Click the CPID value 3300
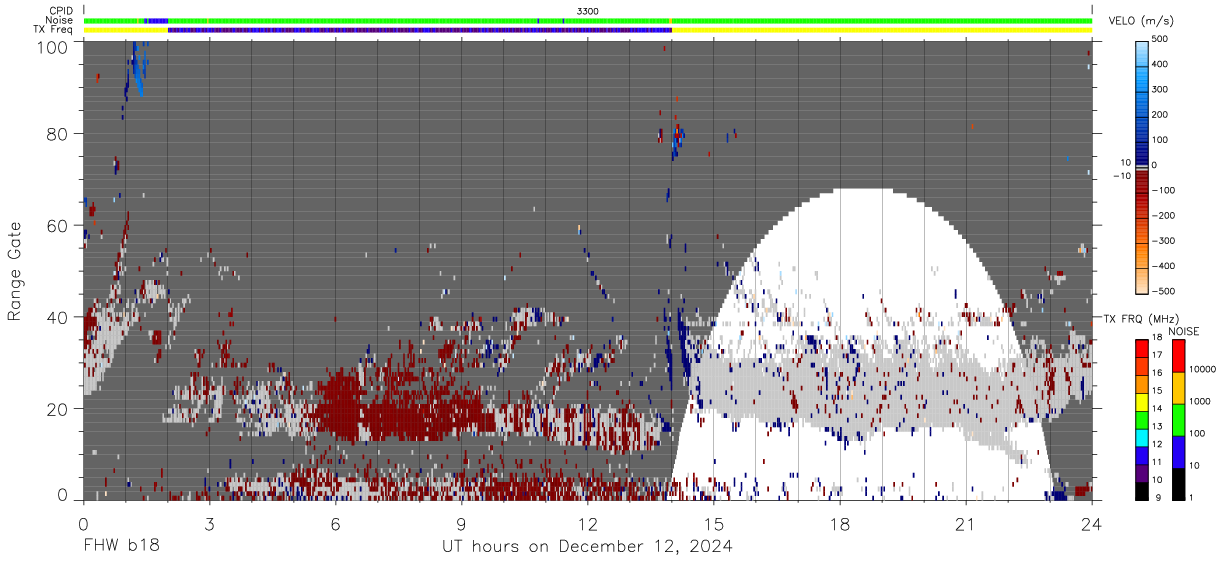The height and width of the screenshot is (567, 1228). click(587, 11)
